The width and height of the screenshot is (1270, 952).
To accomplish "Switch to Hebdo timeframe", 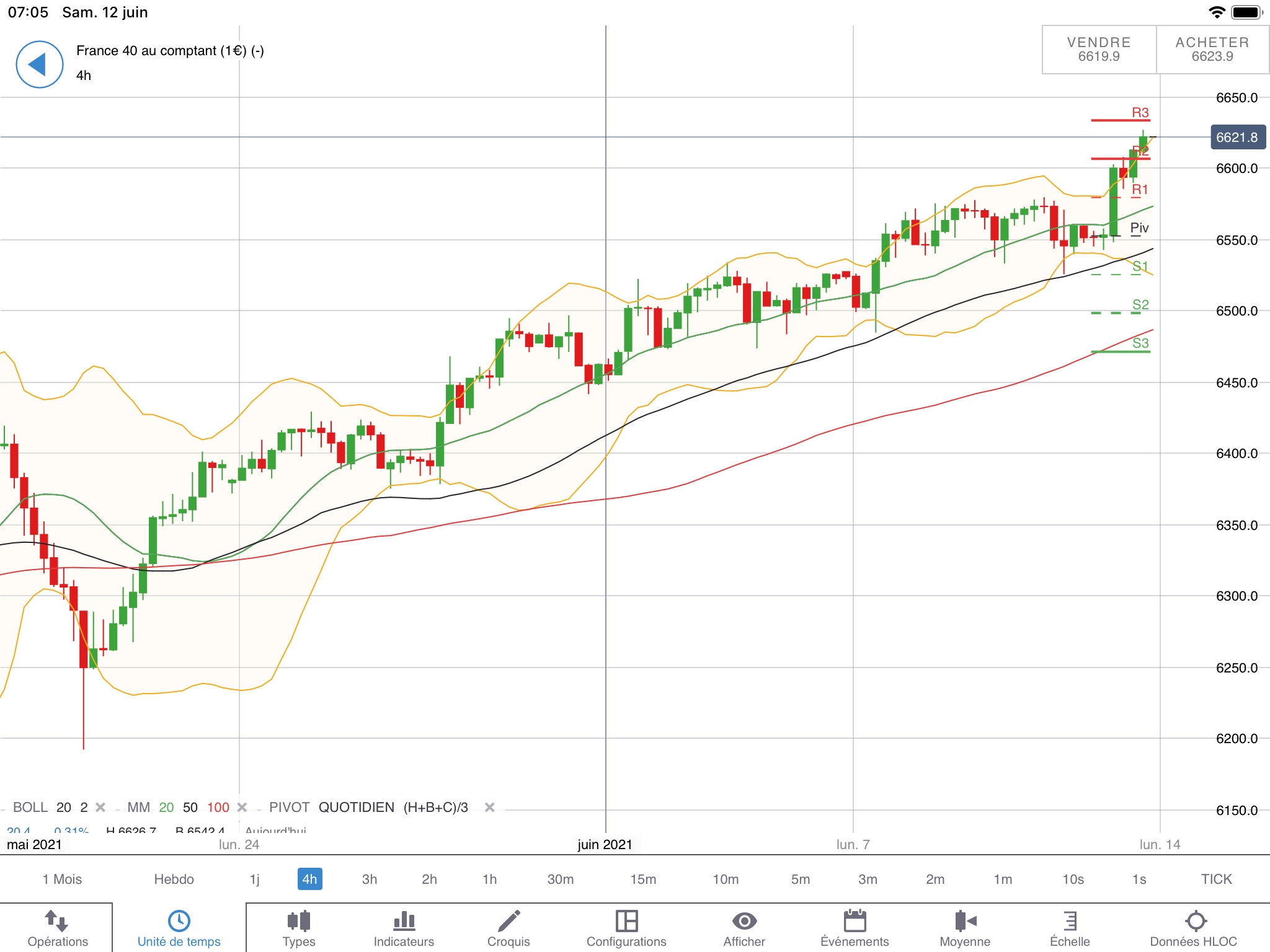I will pos(174,879).
